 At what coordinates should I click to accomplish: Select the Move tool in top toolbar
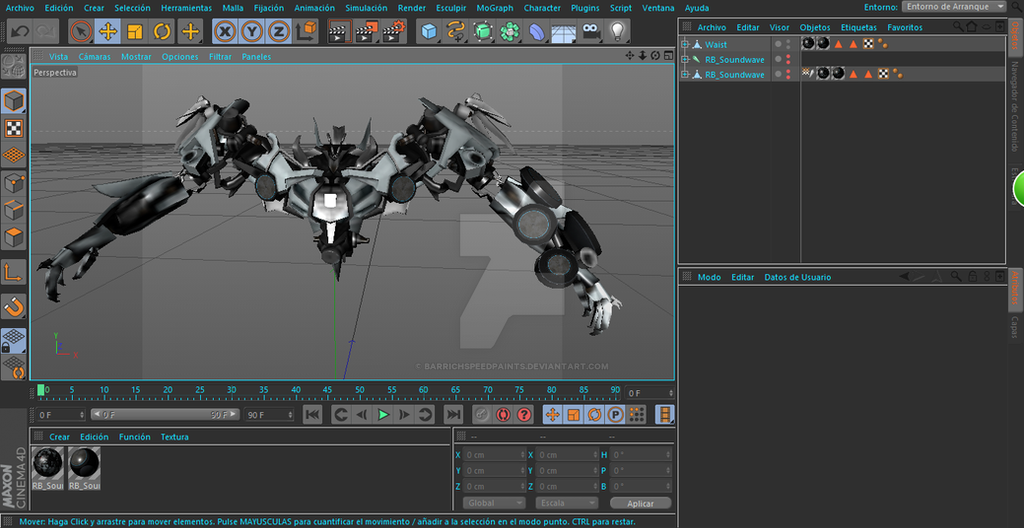(108, 31)
